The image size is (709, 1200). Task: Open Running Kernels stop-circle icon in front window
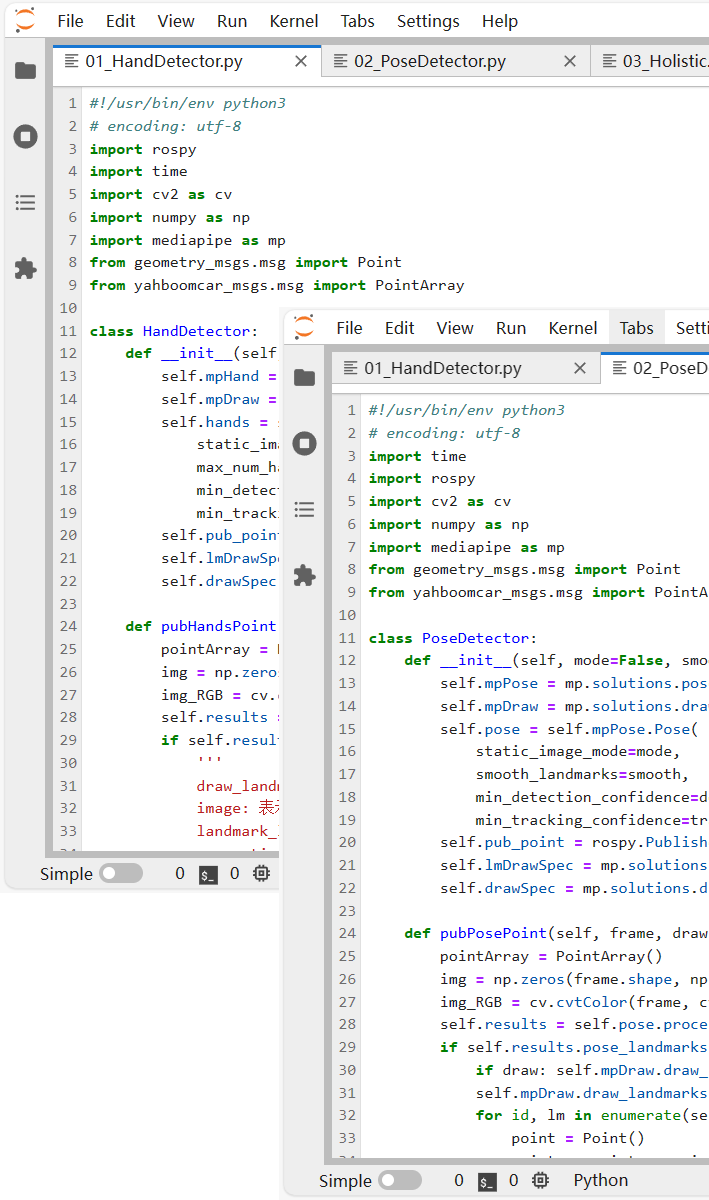(304, 444)
